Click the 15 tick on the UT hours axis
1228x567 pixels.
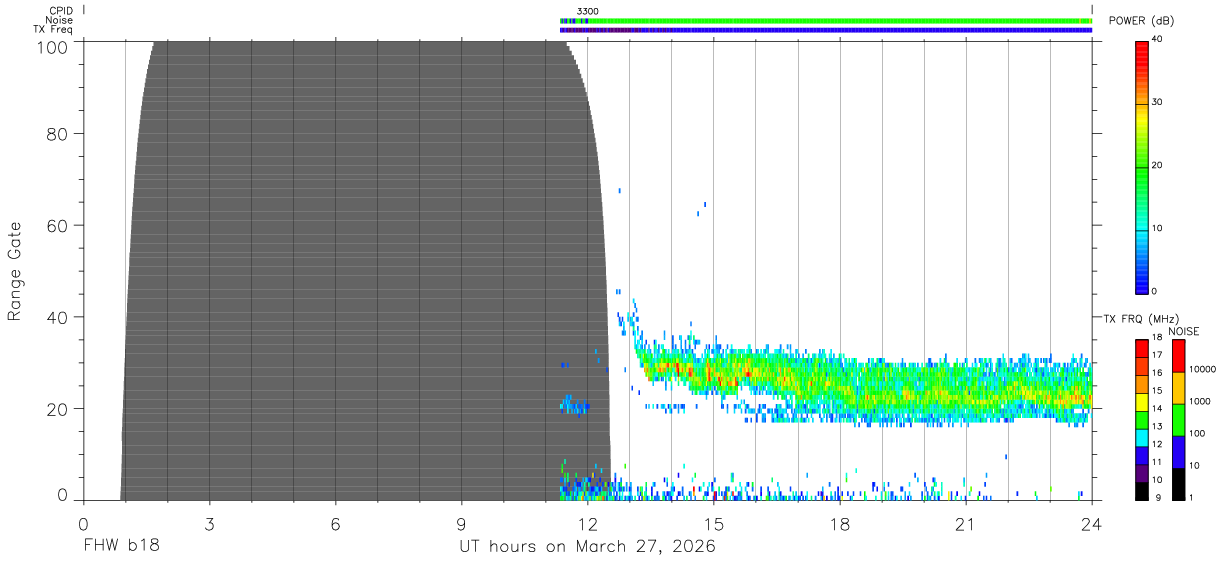point(713,523)
